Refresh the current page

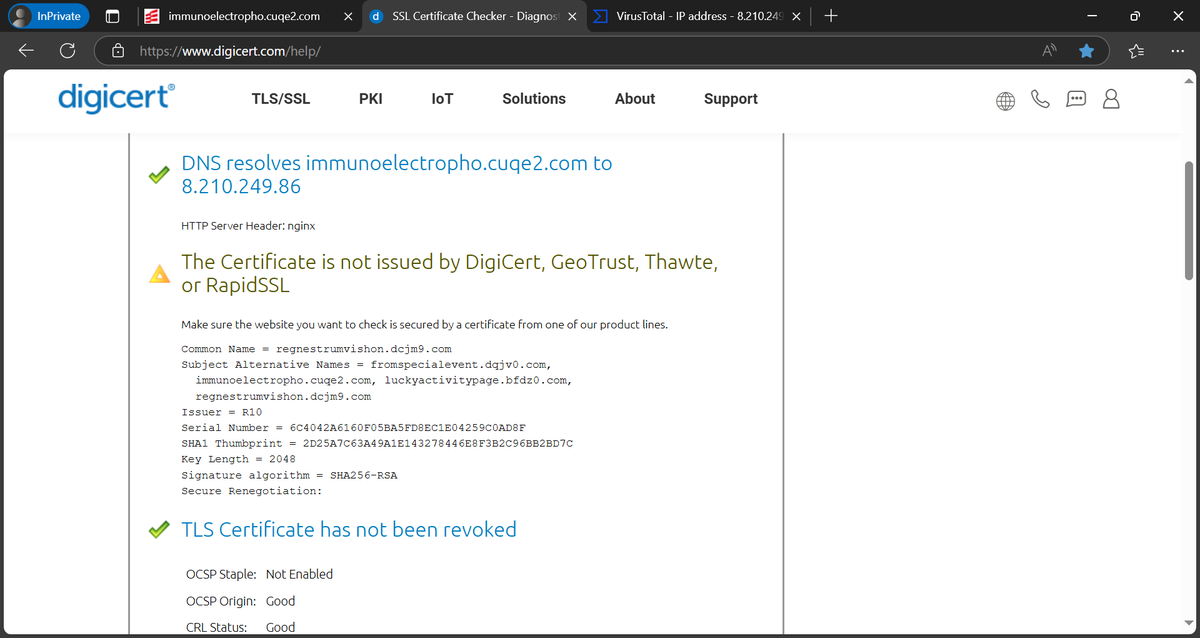click(68, 50)
